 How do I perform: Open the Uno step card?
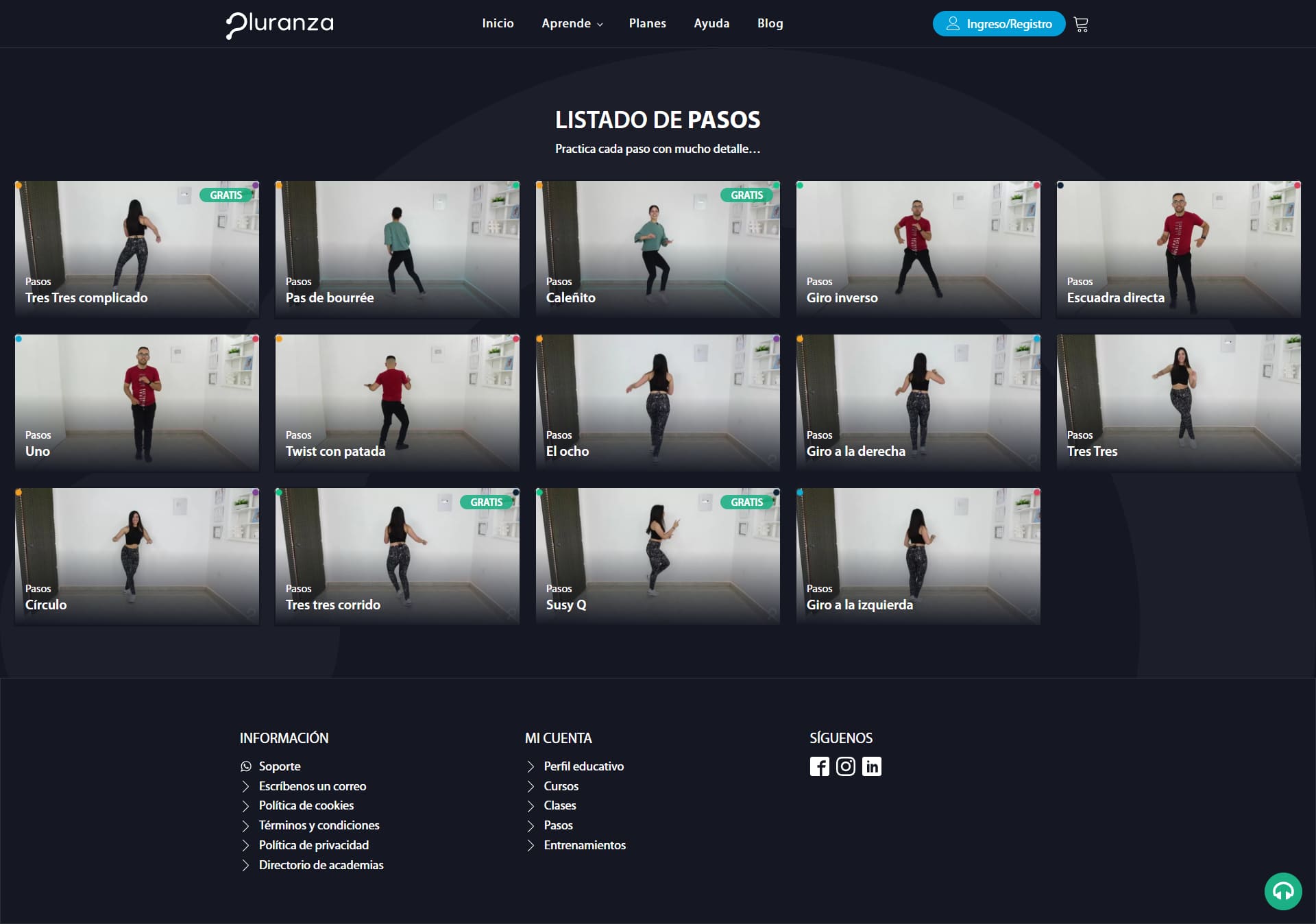point(137,402)
